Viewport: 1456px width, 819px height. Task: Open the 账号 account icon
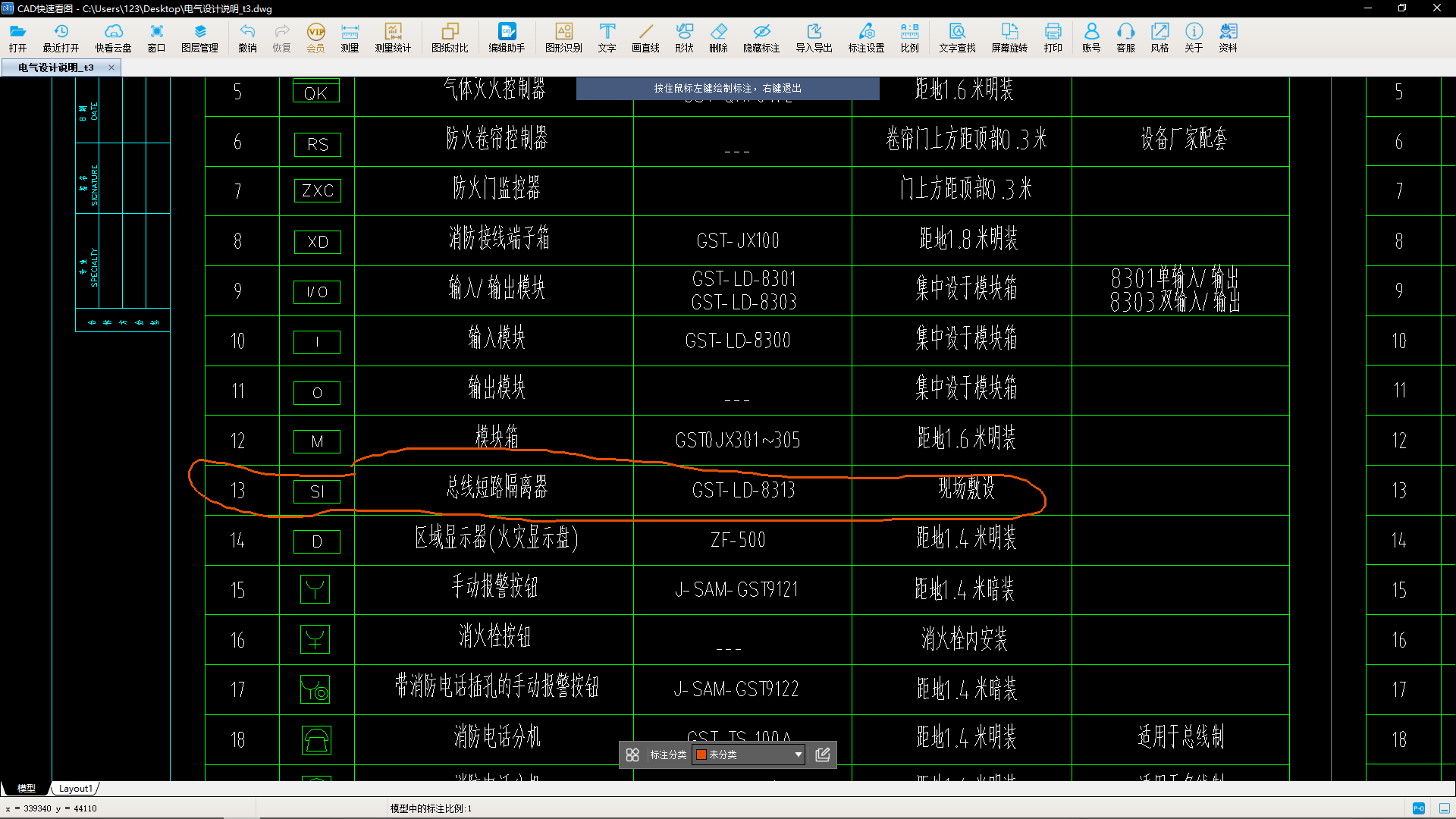coord(1091,37)
